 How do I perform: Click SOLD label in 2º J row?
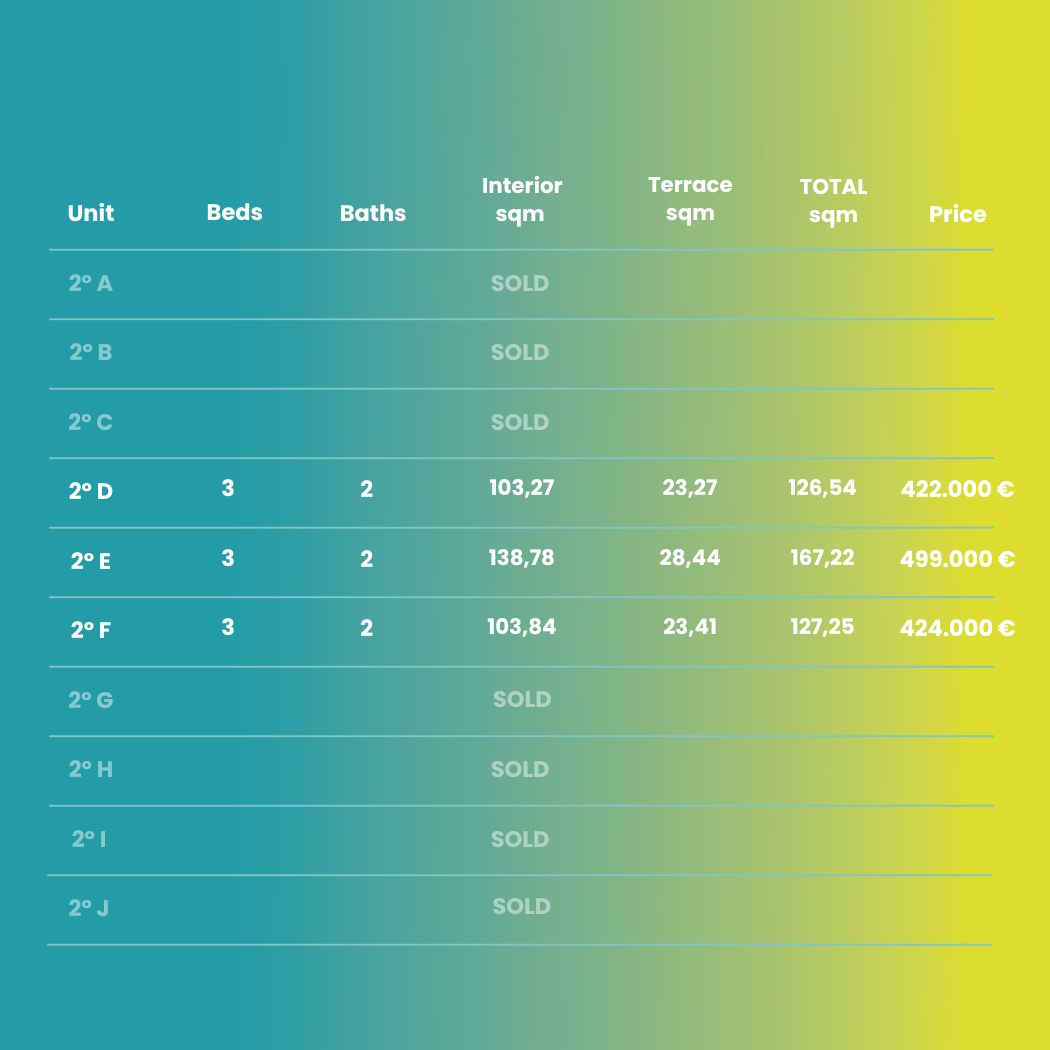coord(522,906)
